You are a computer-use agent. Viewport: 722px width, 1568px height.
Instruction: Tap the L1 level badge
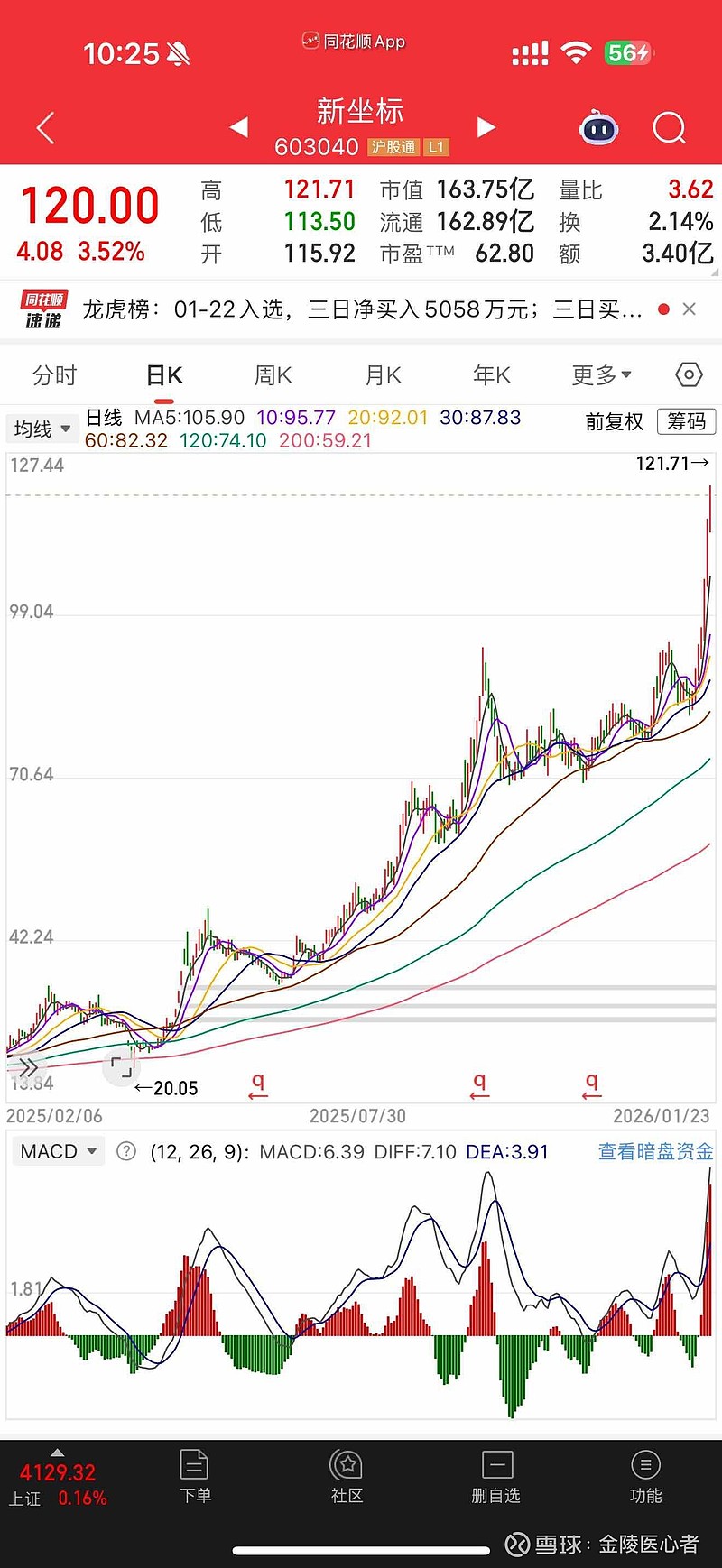(437, 147)
